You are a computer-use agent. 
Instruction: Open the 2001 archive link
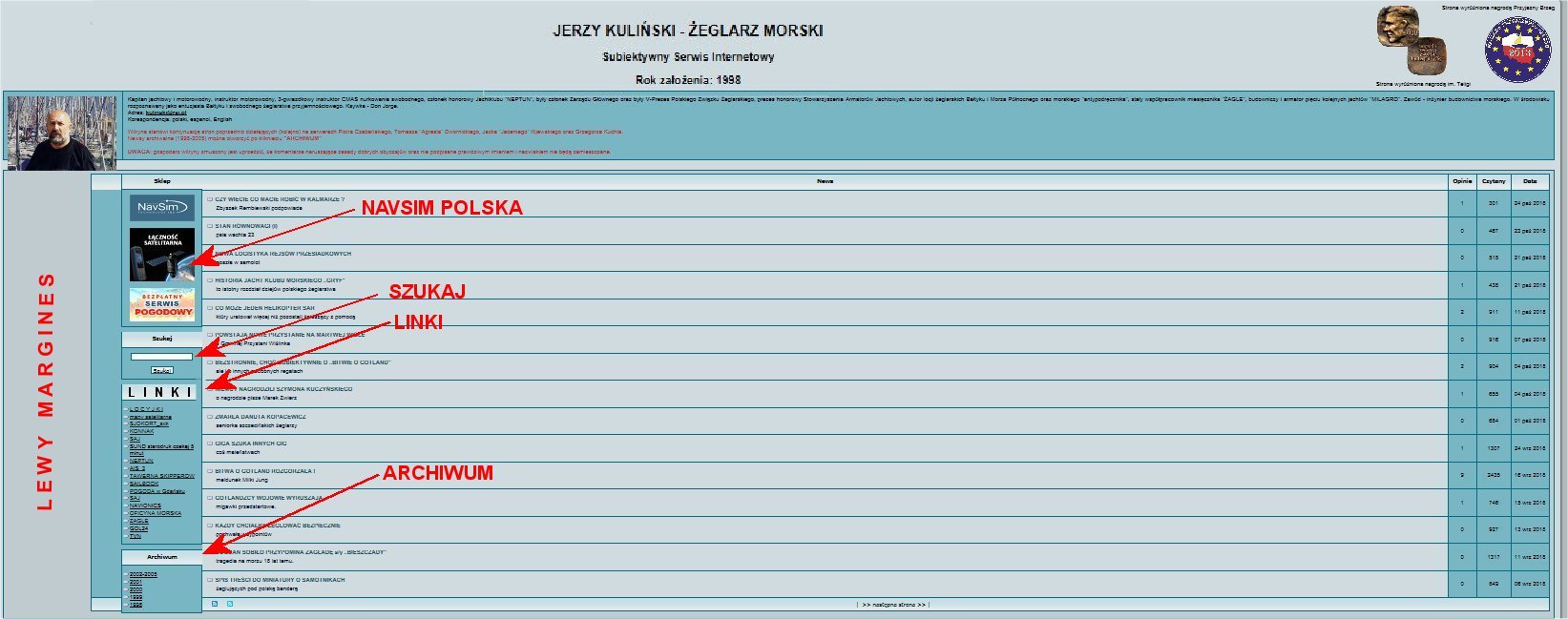(x=136, y=583)
